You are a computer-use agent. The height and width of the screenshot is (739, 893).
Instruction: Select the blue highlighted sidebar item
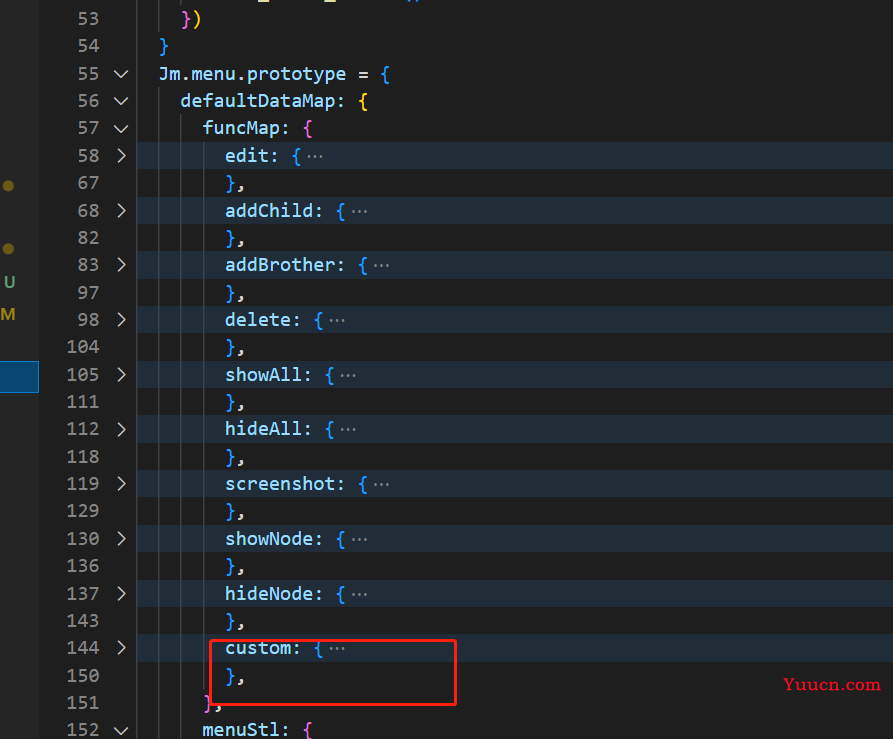pyautogui.click(x=19, y=377)
